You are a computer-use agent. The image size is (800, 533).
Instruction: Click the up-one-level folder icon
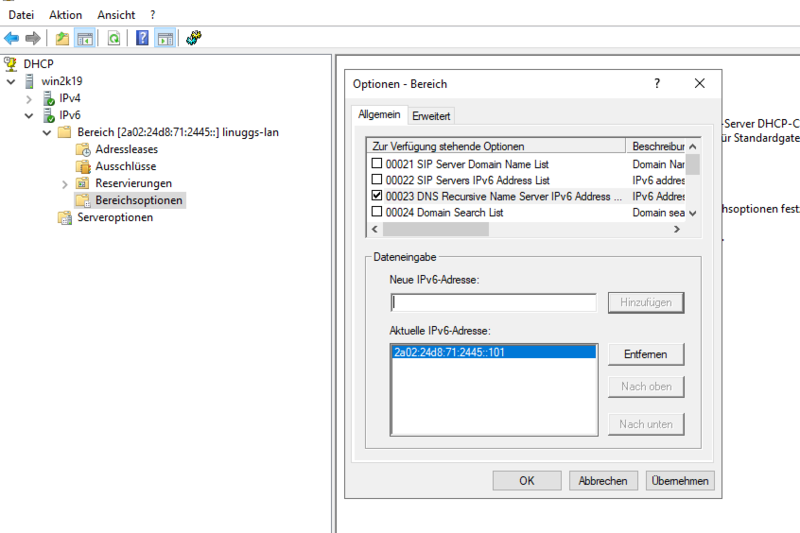(62, 38)
